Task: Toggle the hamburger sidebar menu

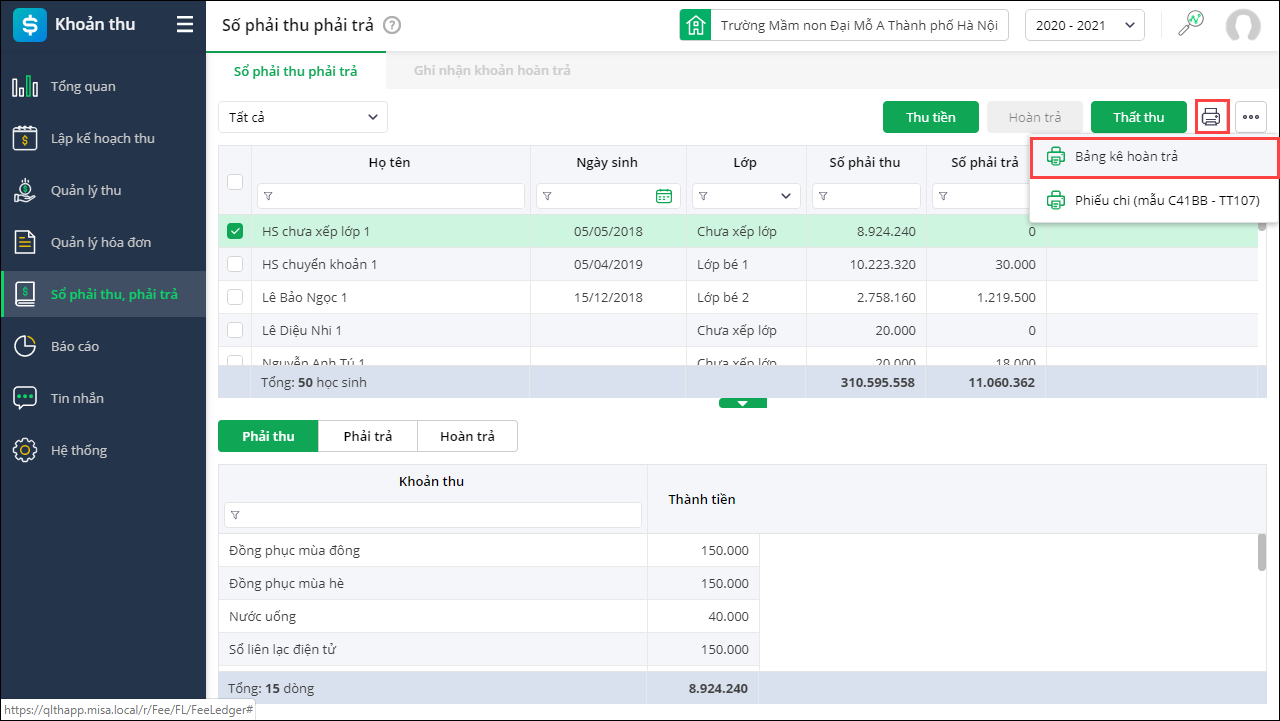Action: pos(185,25)
